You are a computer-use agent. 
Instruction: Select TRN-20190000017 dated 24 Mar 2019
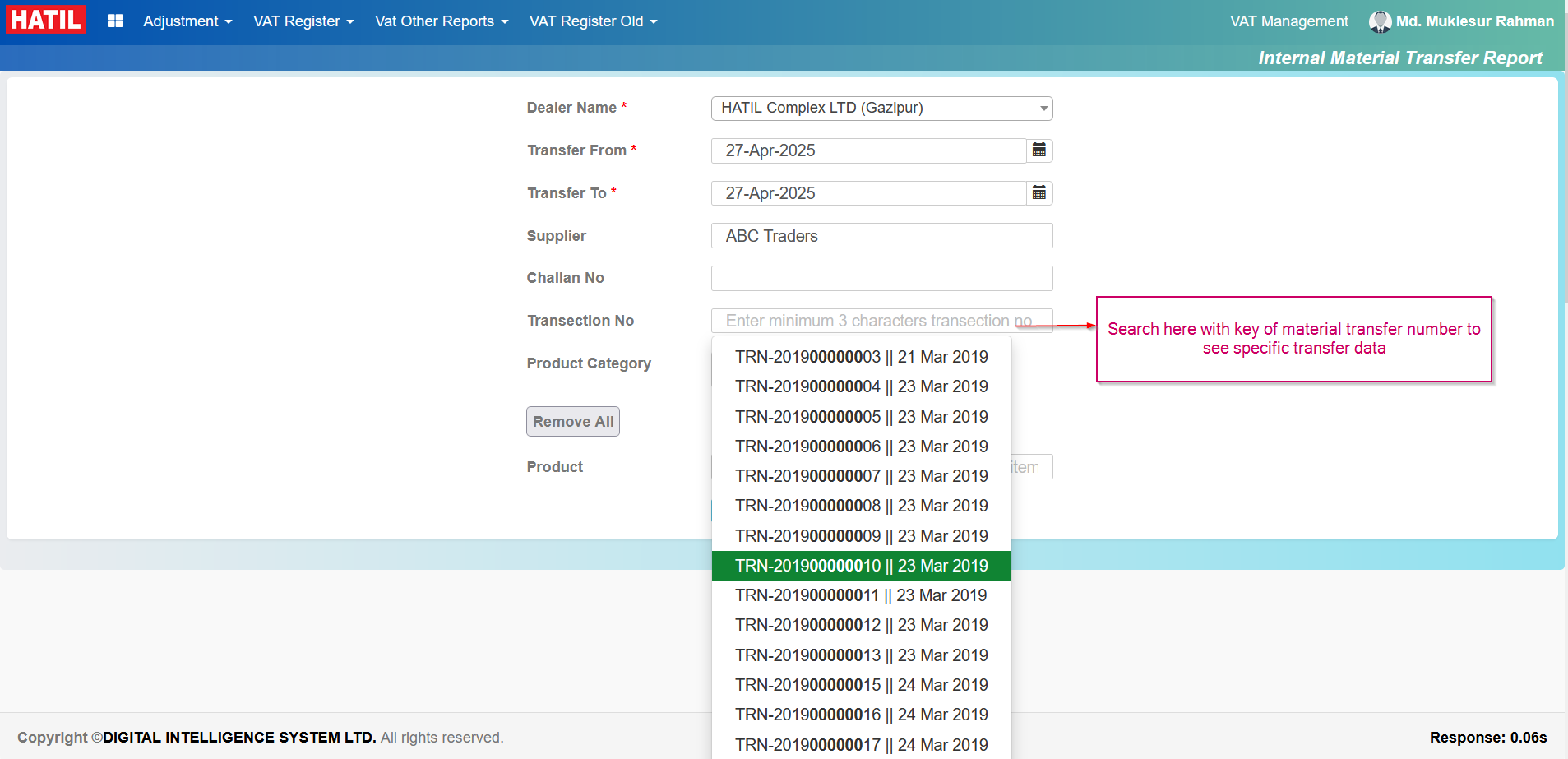861,744
